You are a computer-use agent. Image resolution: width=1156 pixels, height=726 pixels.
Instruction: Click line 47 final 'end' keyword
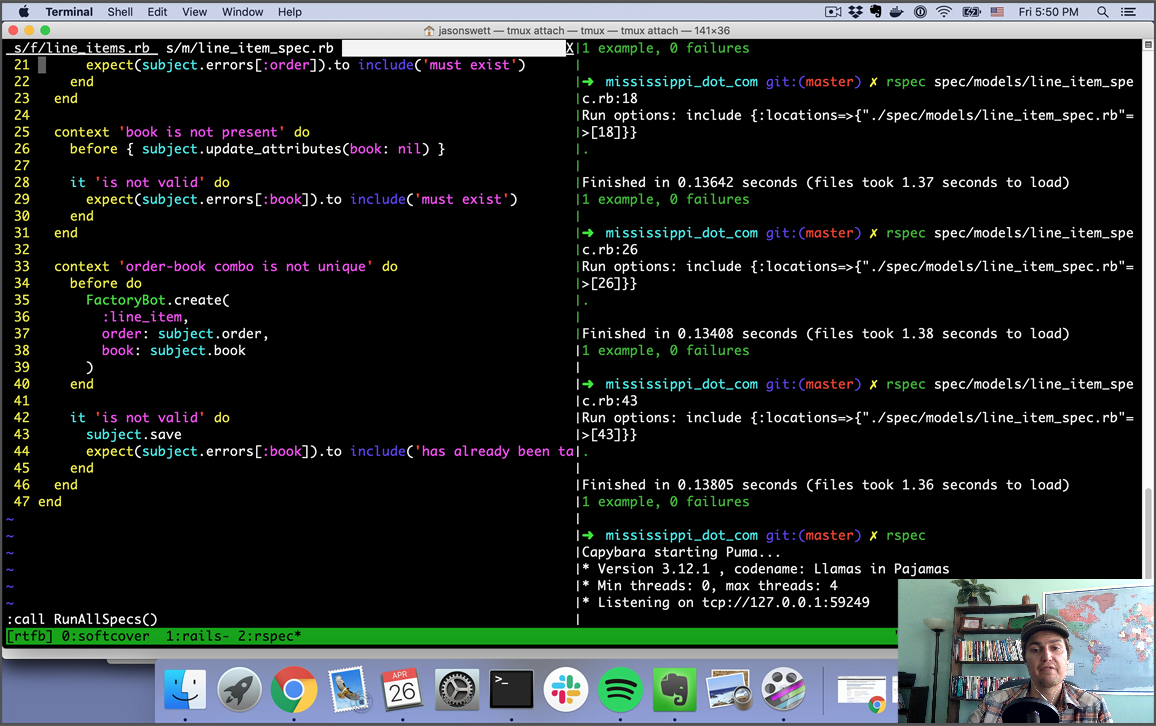pos(49,501)
